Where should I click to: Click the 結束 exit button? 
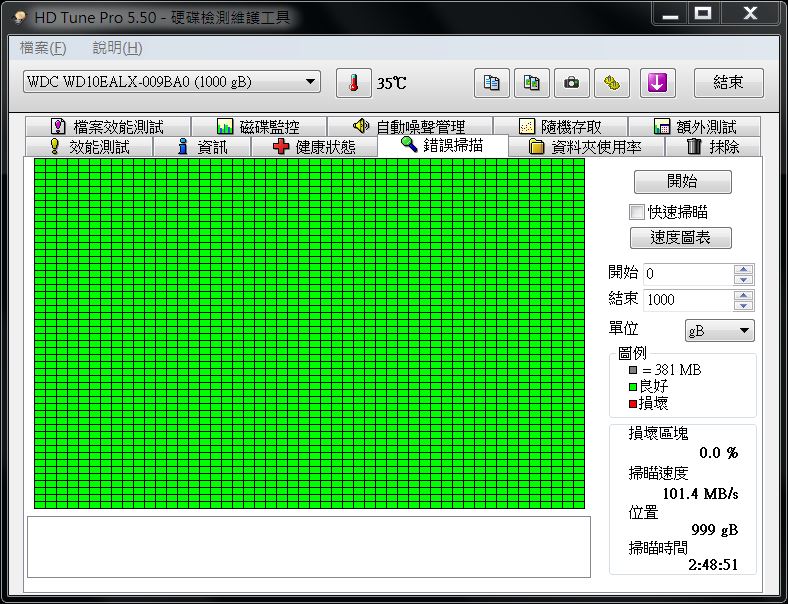point(728,83)
